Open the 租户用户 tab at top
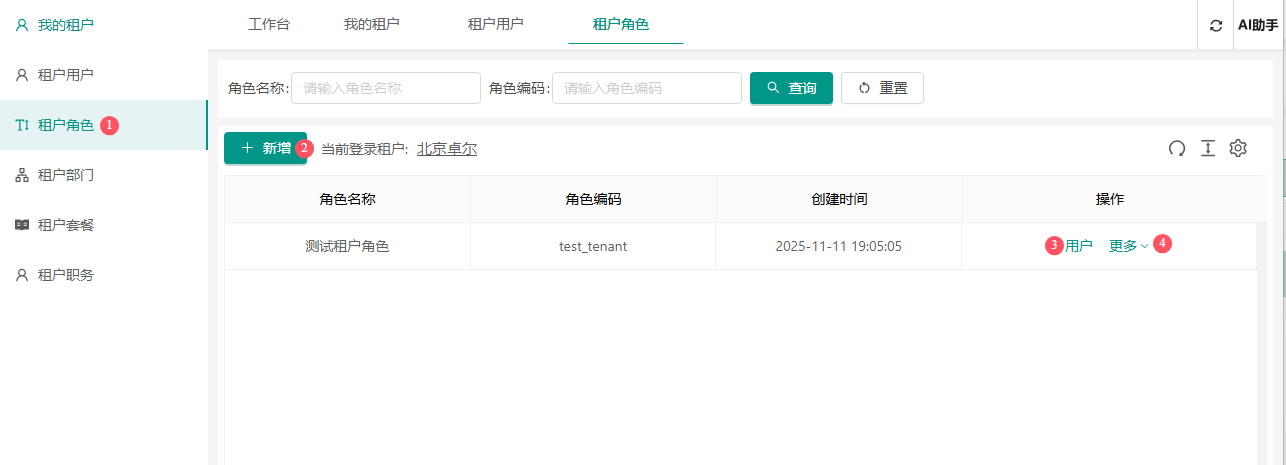The width and height of the screenshot is (1286, 465). [x=496, y=24]
